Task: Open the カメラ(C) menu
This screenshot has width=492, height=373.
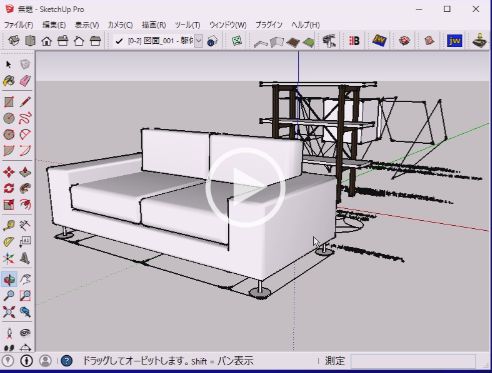Action: 120,25
